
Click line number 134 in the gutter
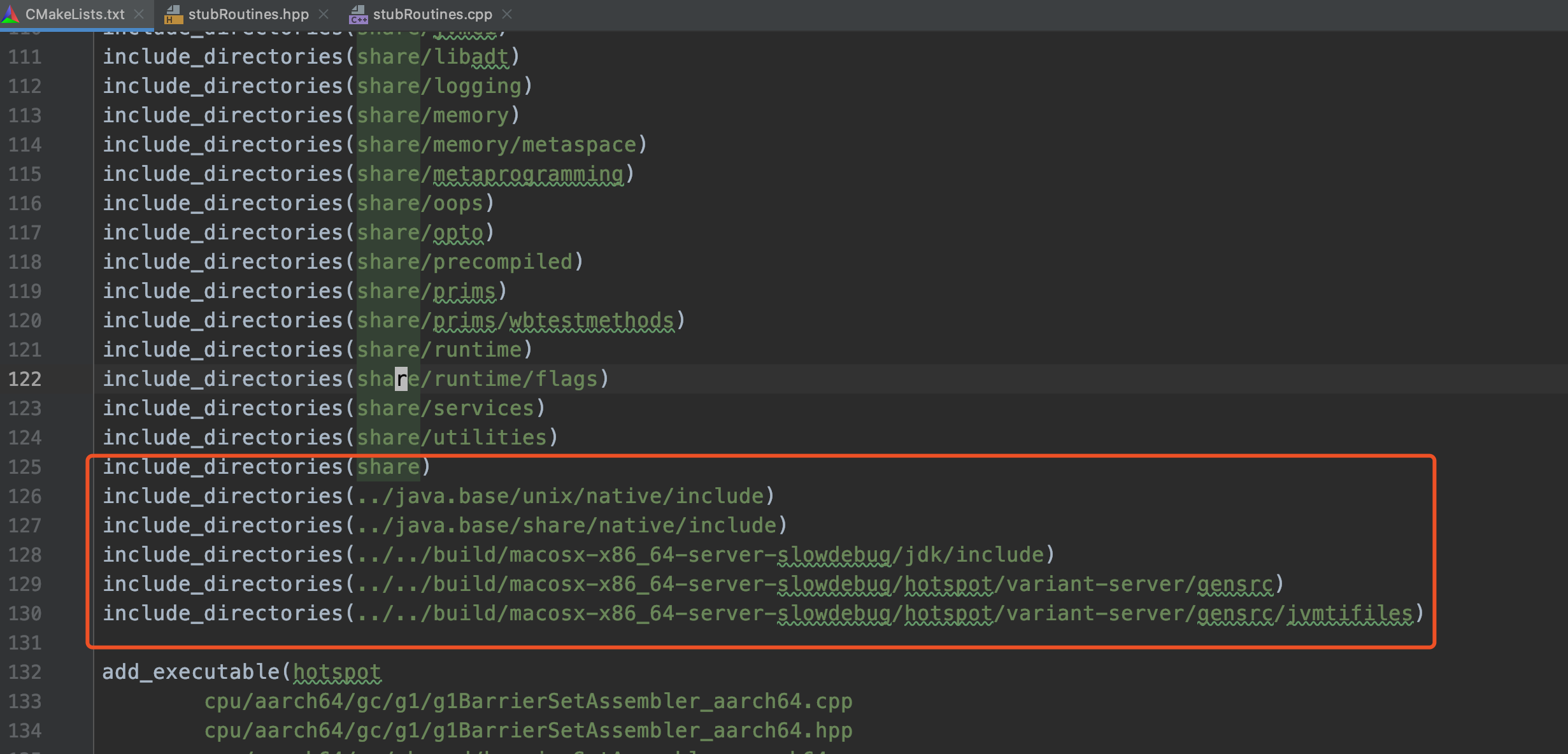click(25, 730)
